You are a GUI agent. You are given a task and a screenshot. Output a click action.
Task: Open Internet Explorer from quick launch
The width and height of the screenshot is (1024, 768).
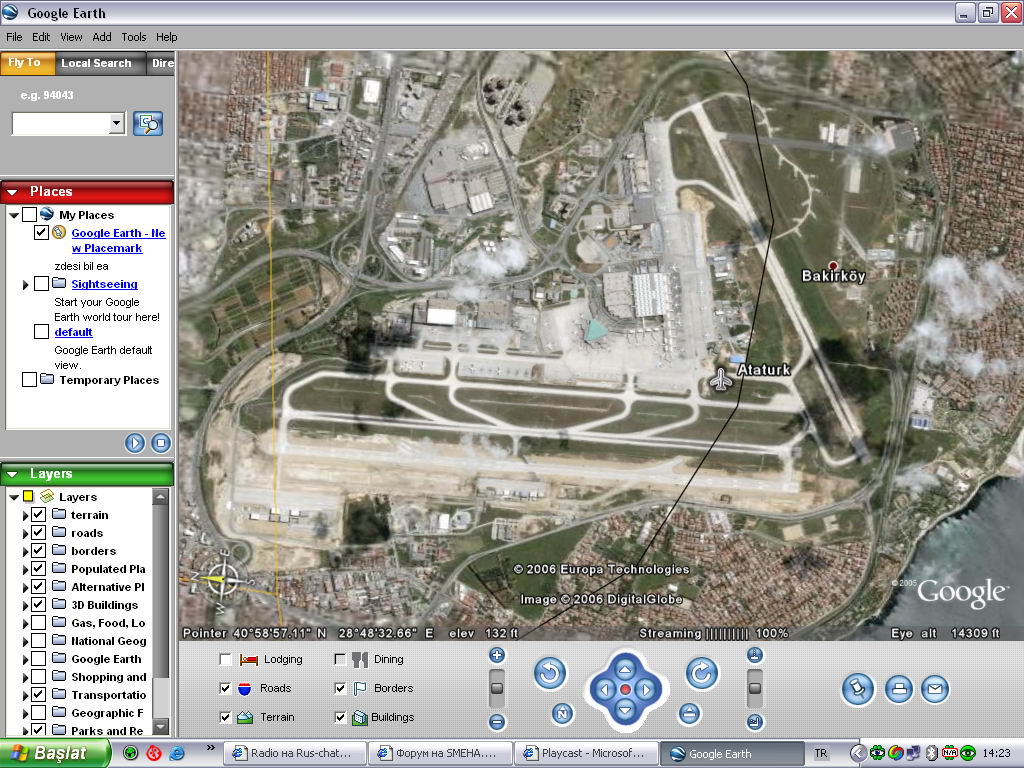click(177, 753)
